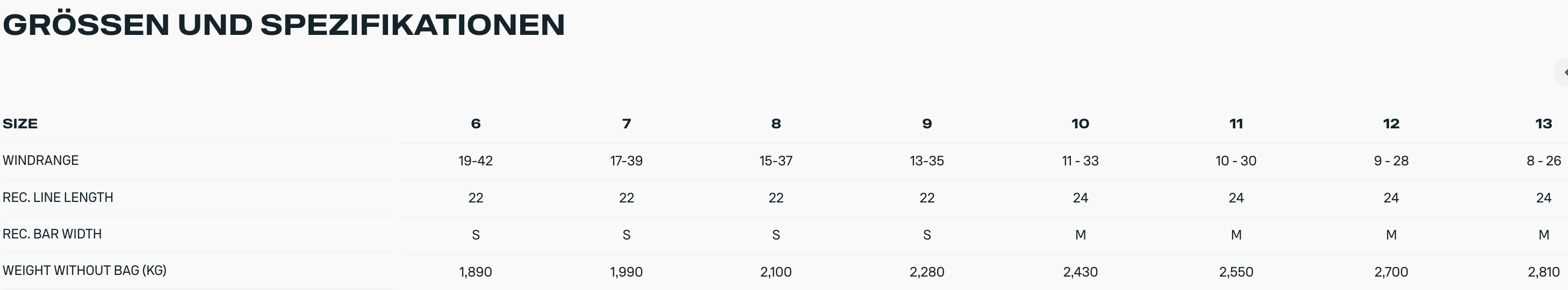Click the 2,430 weight cell
Viewport: 1568px width, 290px height.
coord(1081,272)
